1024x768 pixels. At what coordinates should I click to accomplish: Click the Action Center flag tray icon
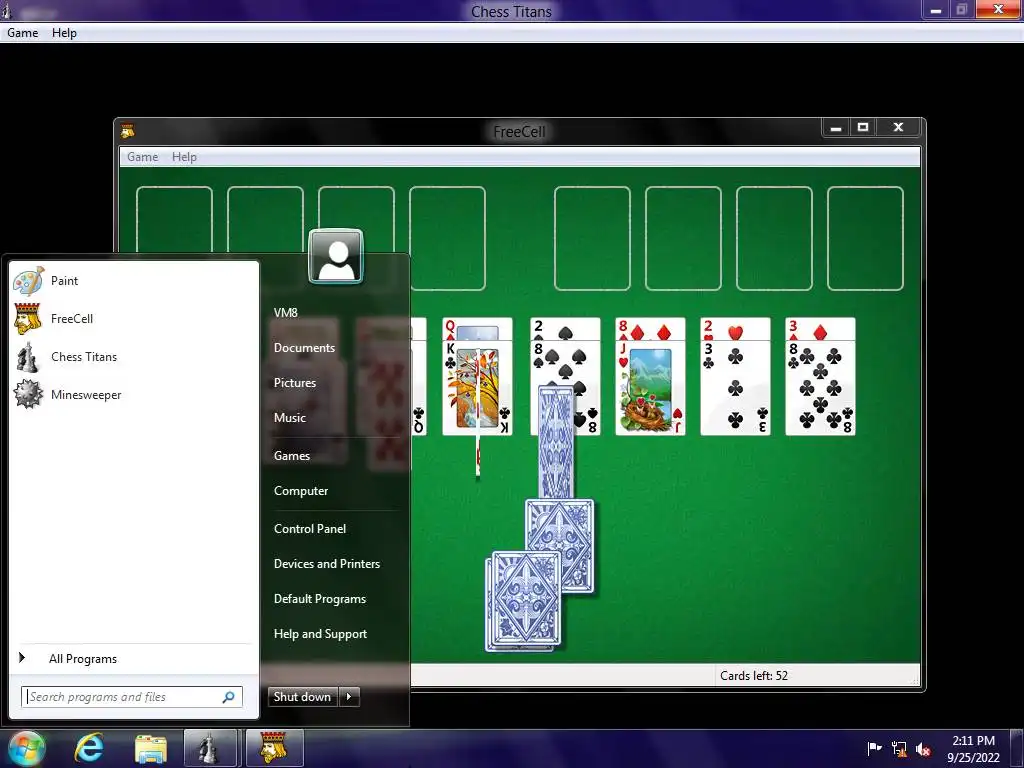point(874,748)
